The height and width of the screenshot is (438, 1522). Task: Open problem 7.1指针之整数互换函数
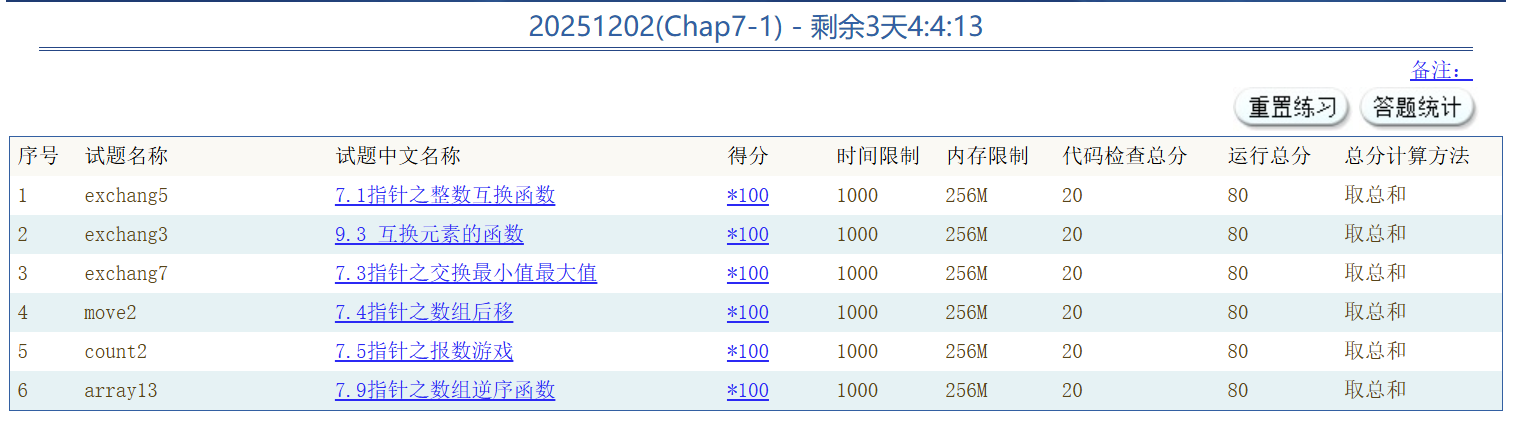[x=445, y=195]
